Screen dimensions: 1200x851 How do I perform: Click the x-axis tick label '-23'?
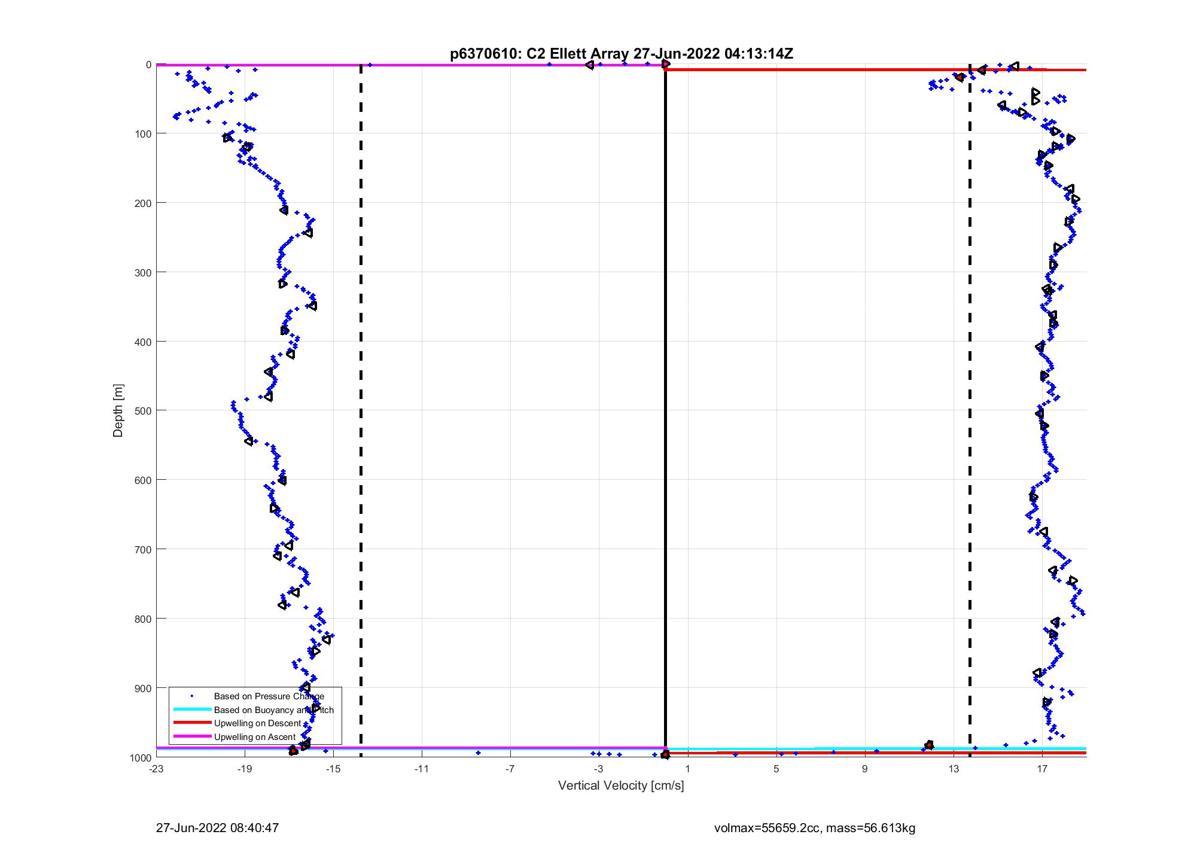tap(156, 770)
